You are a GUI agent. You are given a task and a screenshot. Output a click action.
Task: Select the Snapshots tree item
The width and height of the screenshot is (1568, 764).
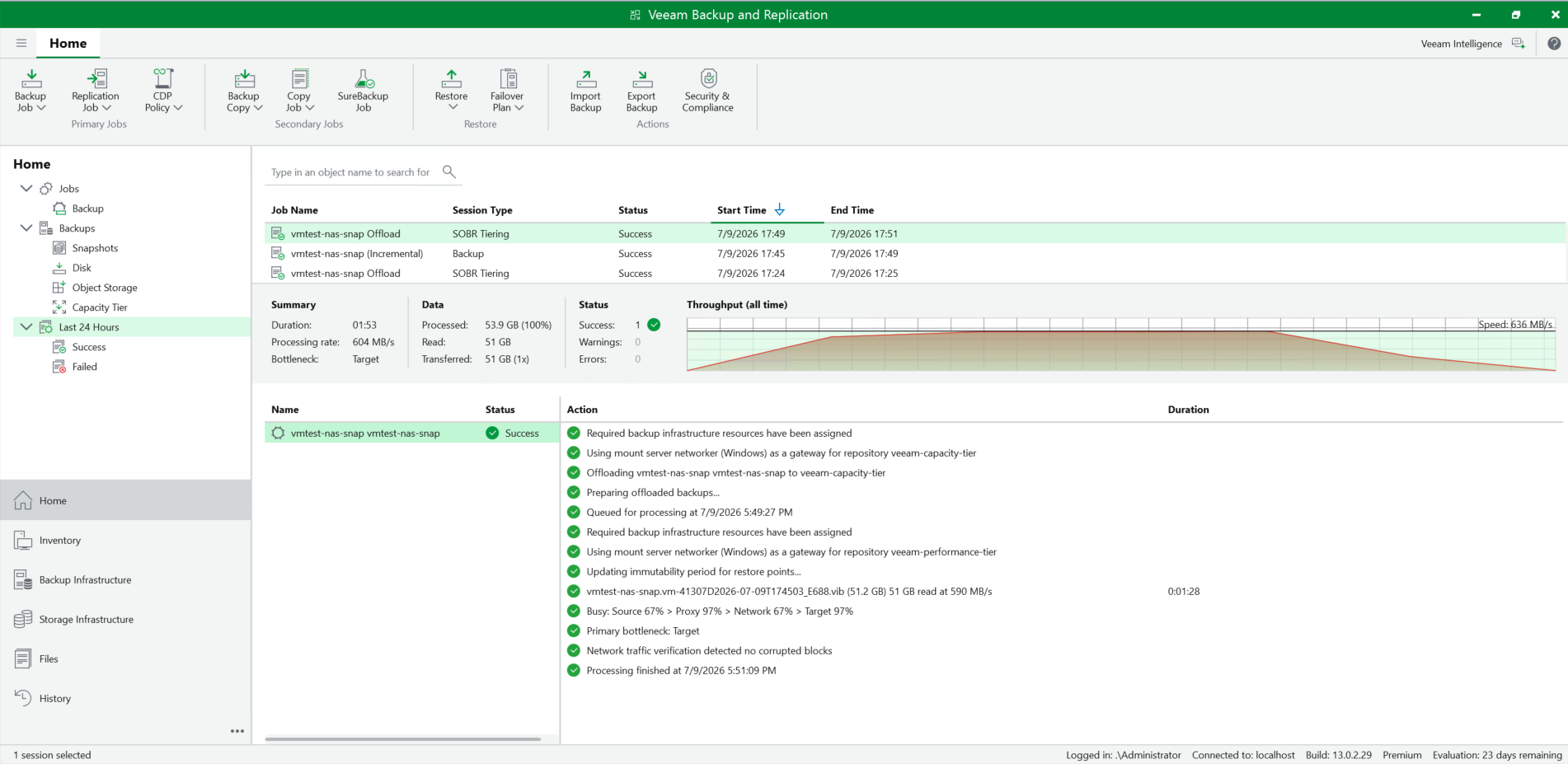coord(86,248)
